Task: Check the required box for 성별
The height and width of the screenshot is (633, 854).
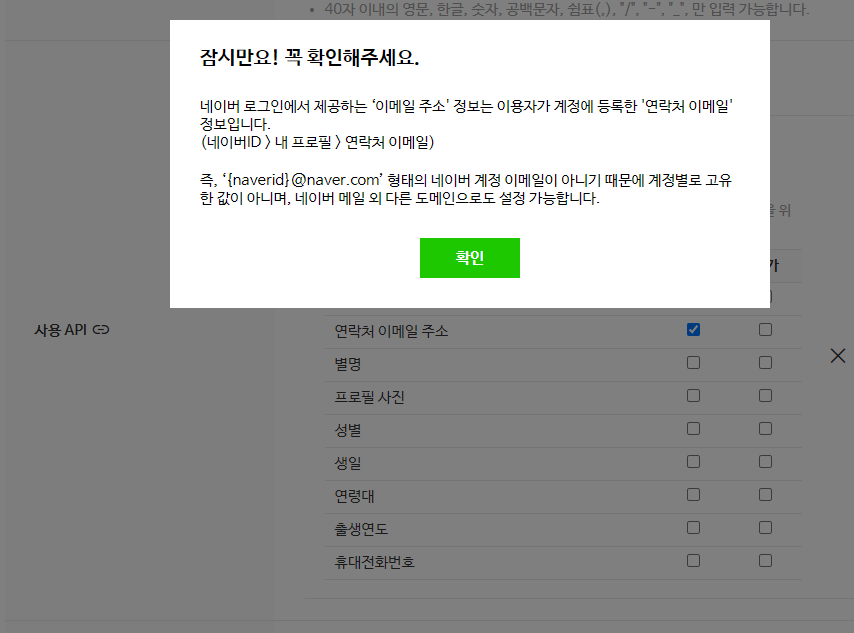Action: (x=693, y=429)
